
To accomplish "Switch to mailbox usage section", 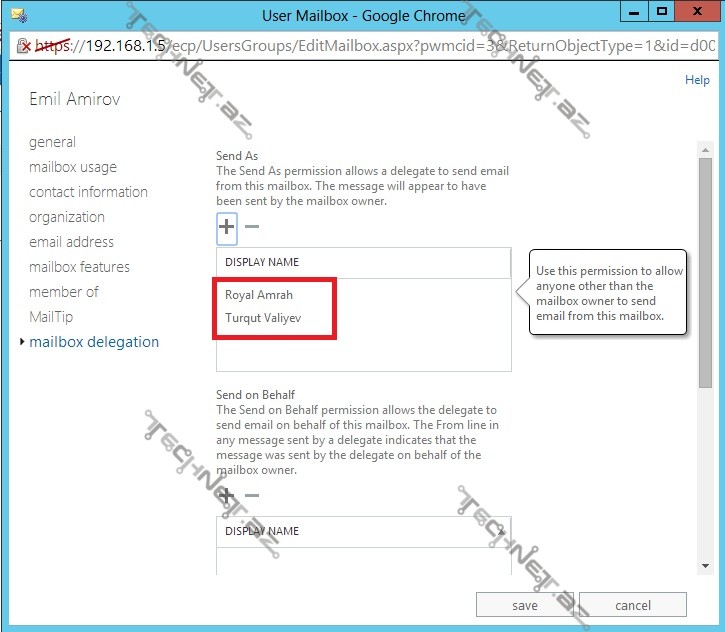I will (x=72, y=167).
